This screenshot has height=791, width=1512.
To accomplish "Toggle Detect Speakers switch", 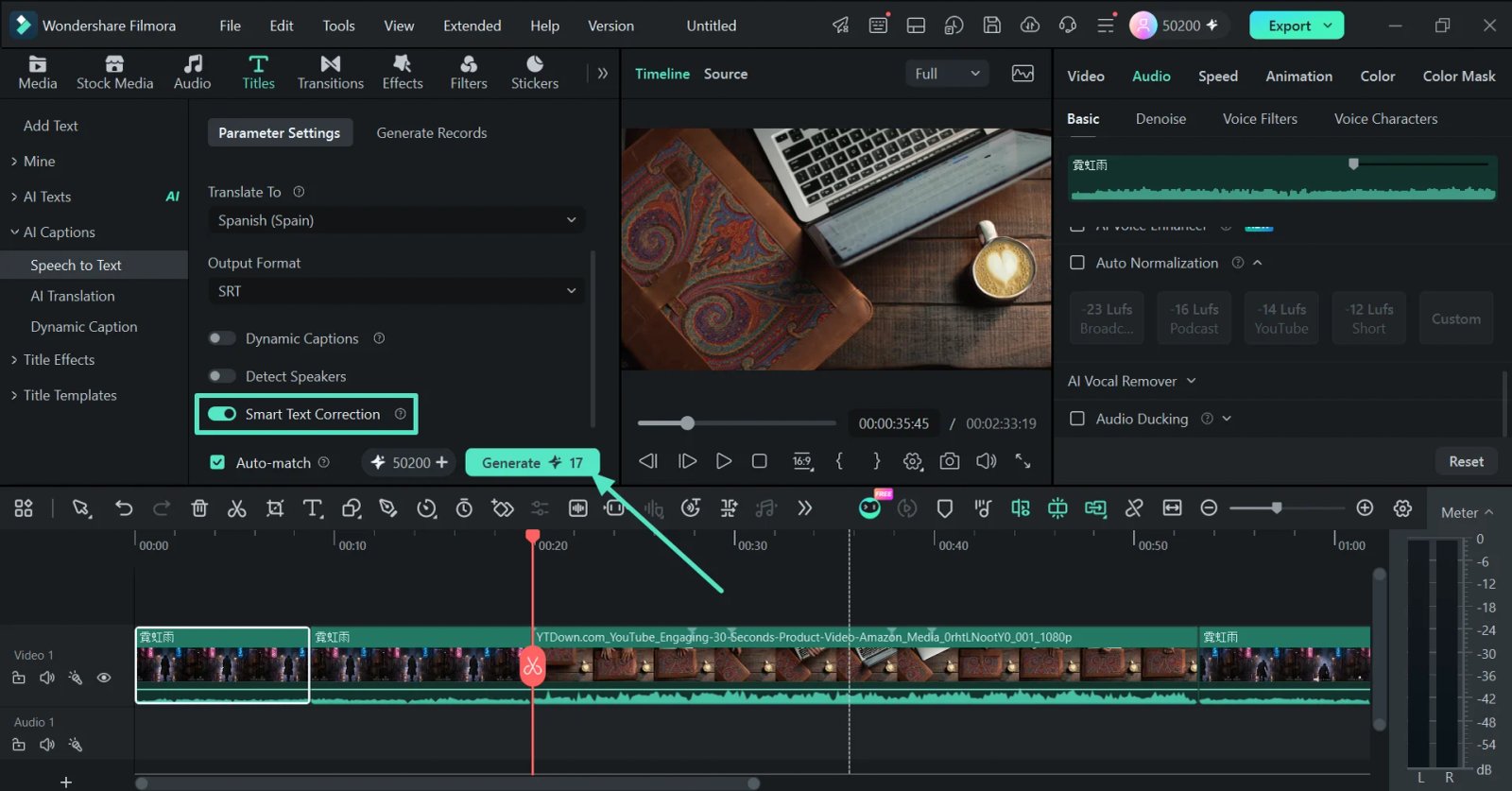I will pos(222,376).
